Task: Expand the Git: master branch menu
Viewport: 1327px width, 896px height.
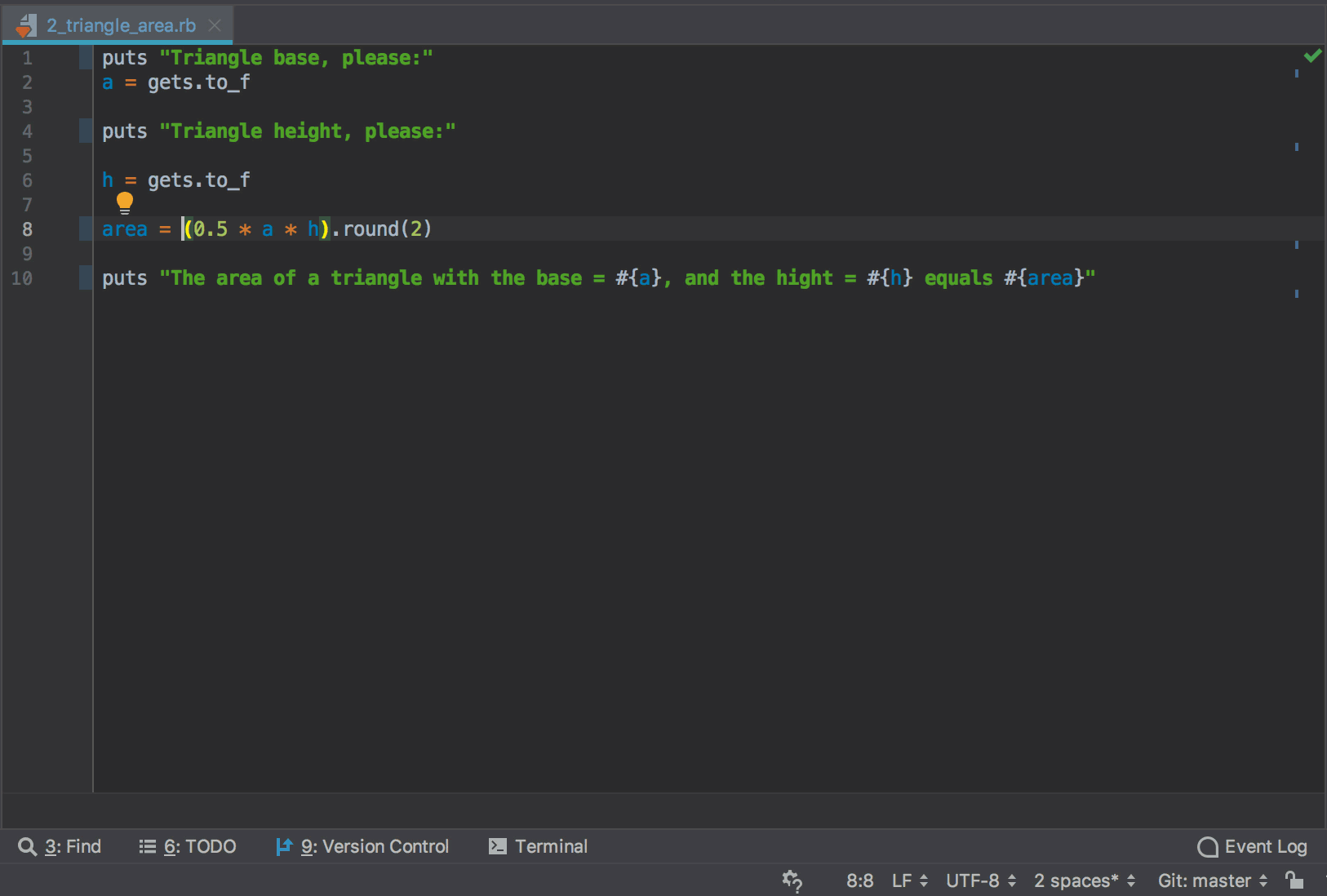Action: pyautogui.click(x=1212, y=880)
